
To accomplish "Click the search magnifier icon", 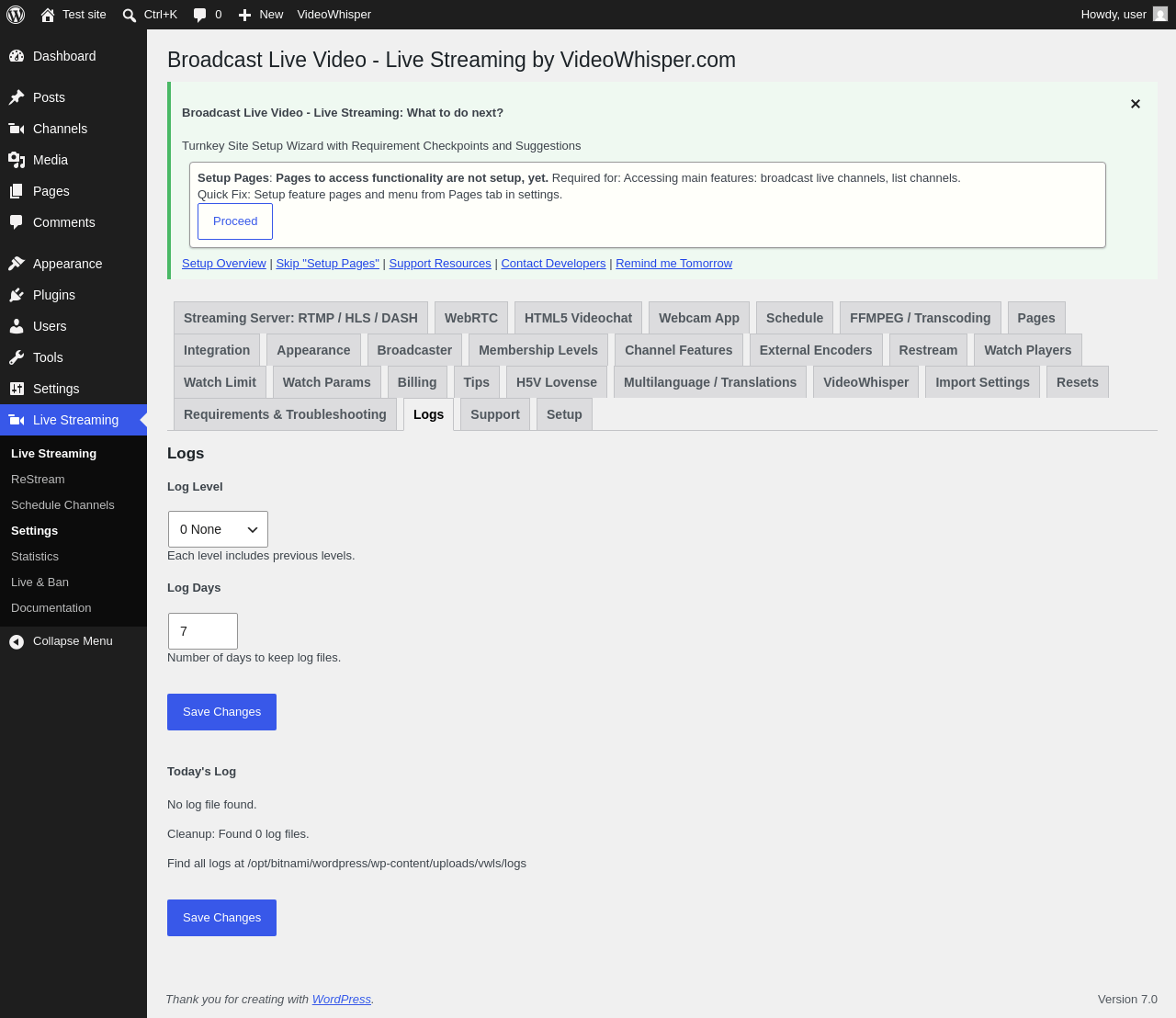I will [130, 15].
